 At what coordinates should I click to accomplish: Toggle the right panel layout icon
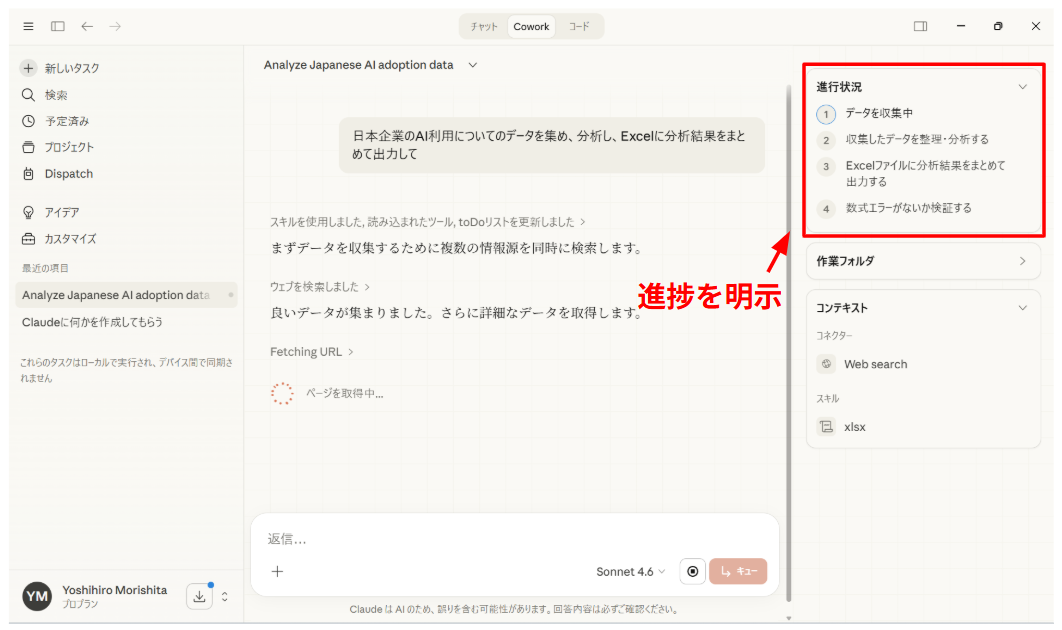pyautogui.click(x=920, y=26)
